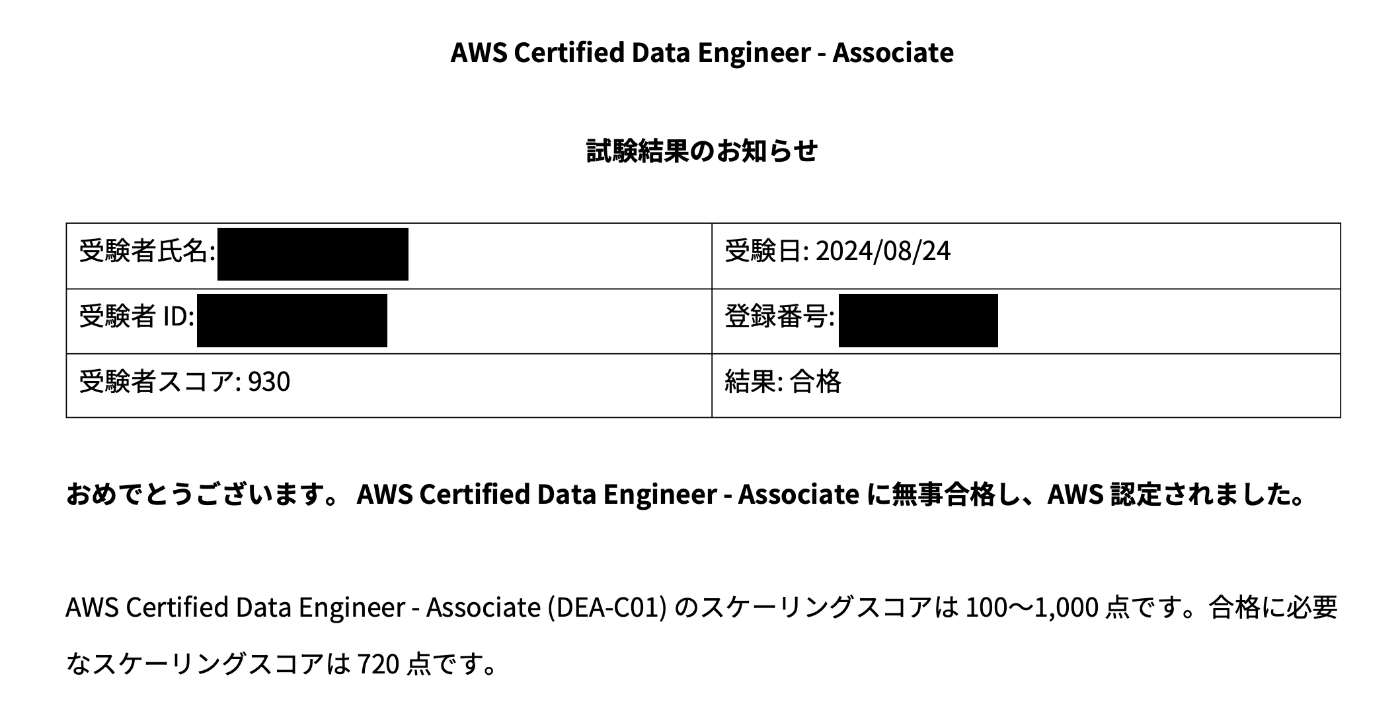This screenshot has height=721, width=1400.
Task: Click the 受験者 ID label
Action: [x=137, y=317]
